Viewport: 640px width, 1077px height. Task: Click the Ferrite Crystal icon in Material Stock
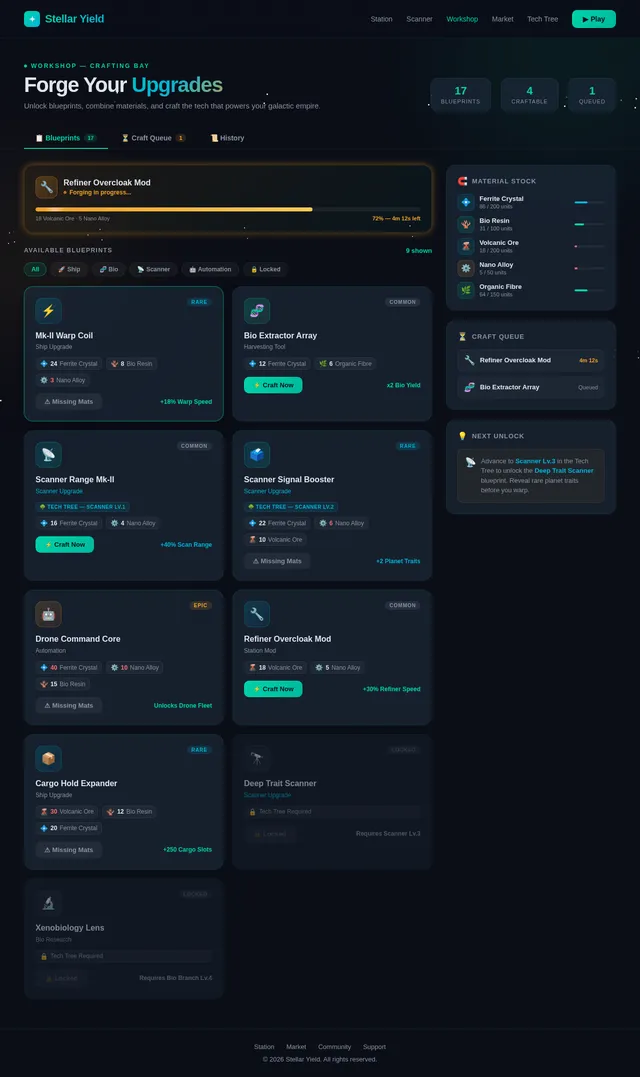coord(466,202)
